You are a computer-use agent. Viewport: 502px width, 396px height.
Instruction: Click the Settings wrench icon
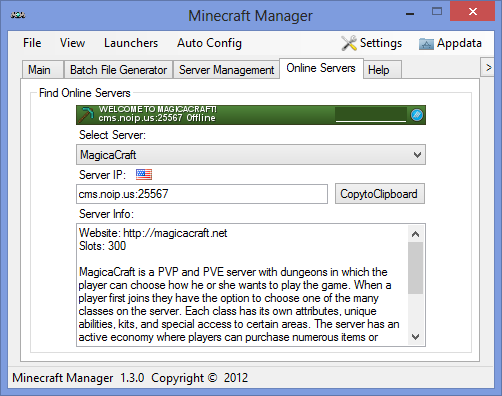pyautogui.click(x=349, y=43)
